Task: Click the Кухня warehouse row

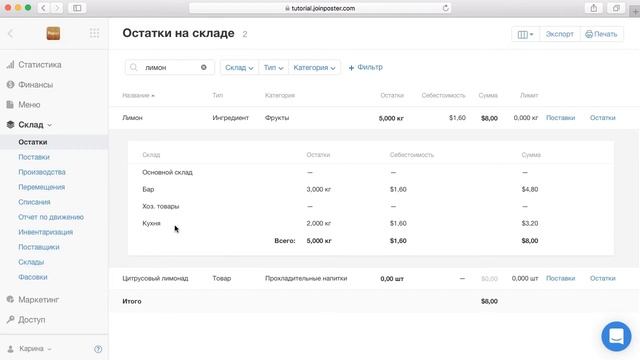Action: (371, 223)
